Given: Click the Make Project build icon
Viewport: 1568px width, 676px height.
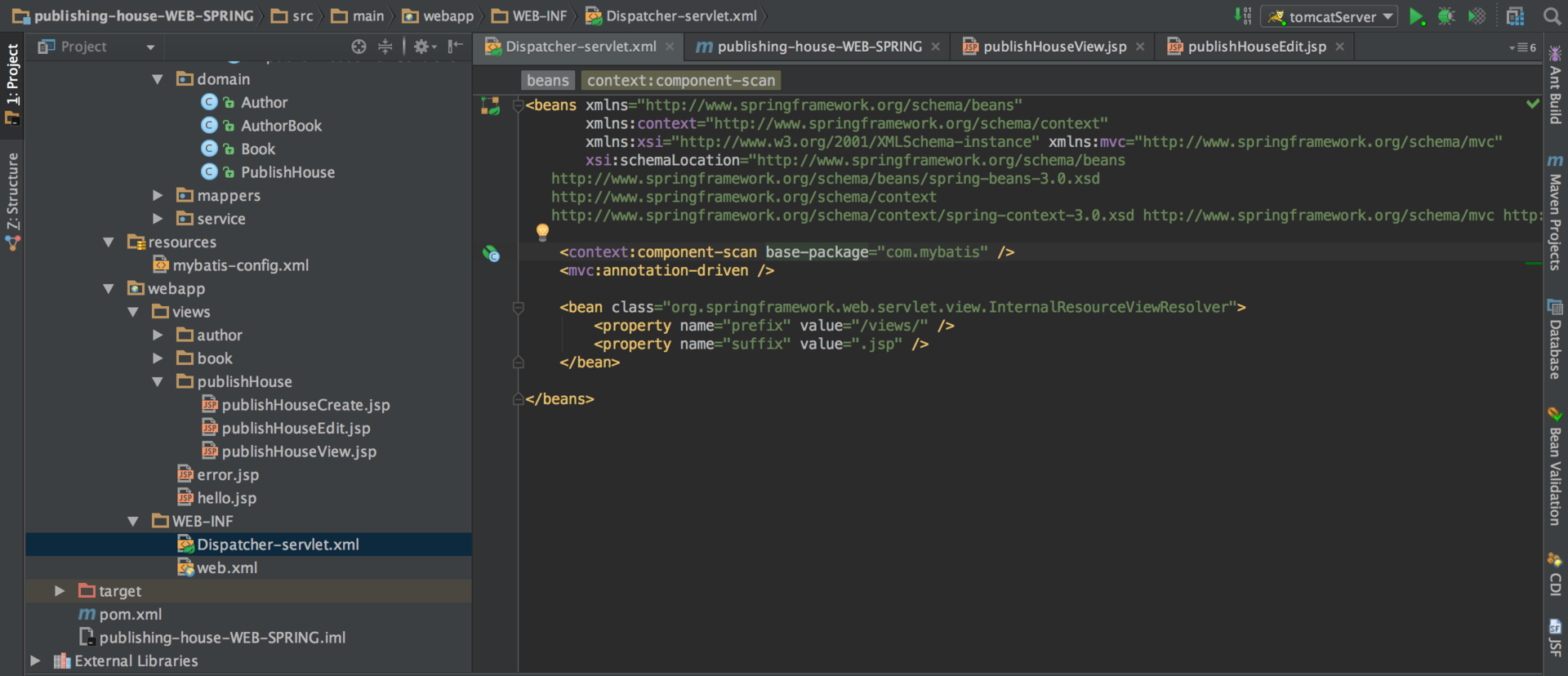Looking at the screenshot, I should click(1243, 16).
